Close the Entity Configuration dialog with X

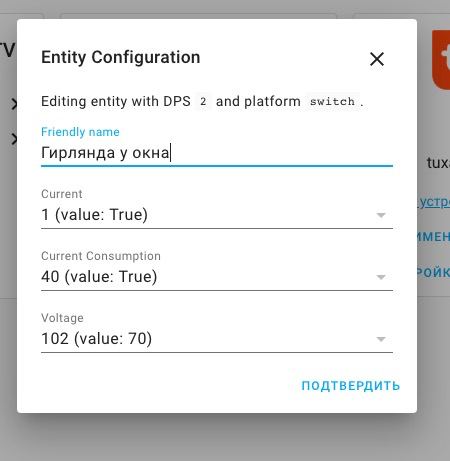click(377, 59)
